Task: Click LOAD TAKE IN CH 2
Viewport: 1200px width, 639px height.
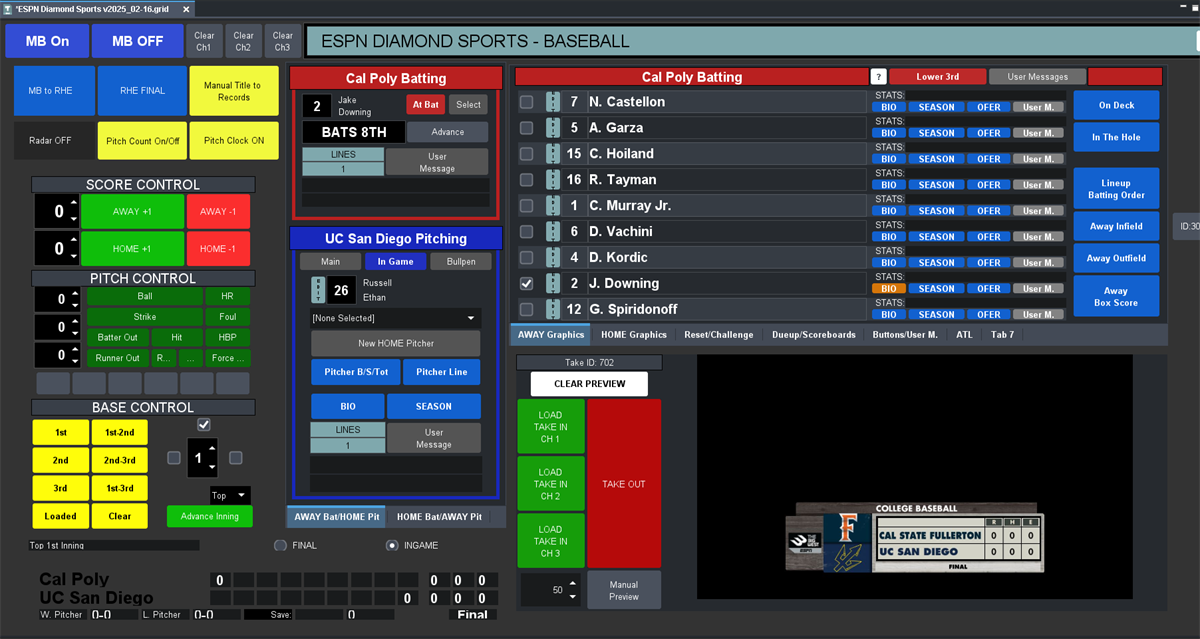Action: [550, 484]
